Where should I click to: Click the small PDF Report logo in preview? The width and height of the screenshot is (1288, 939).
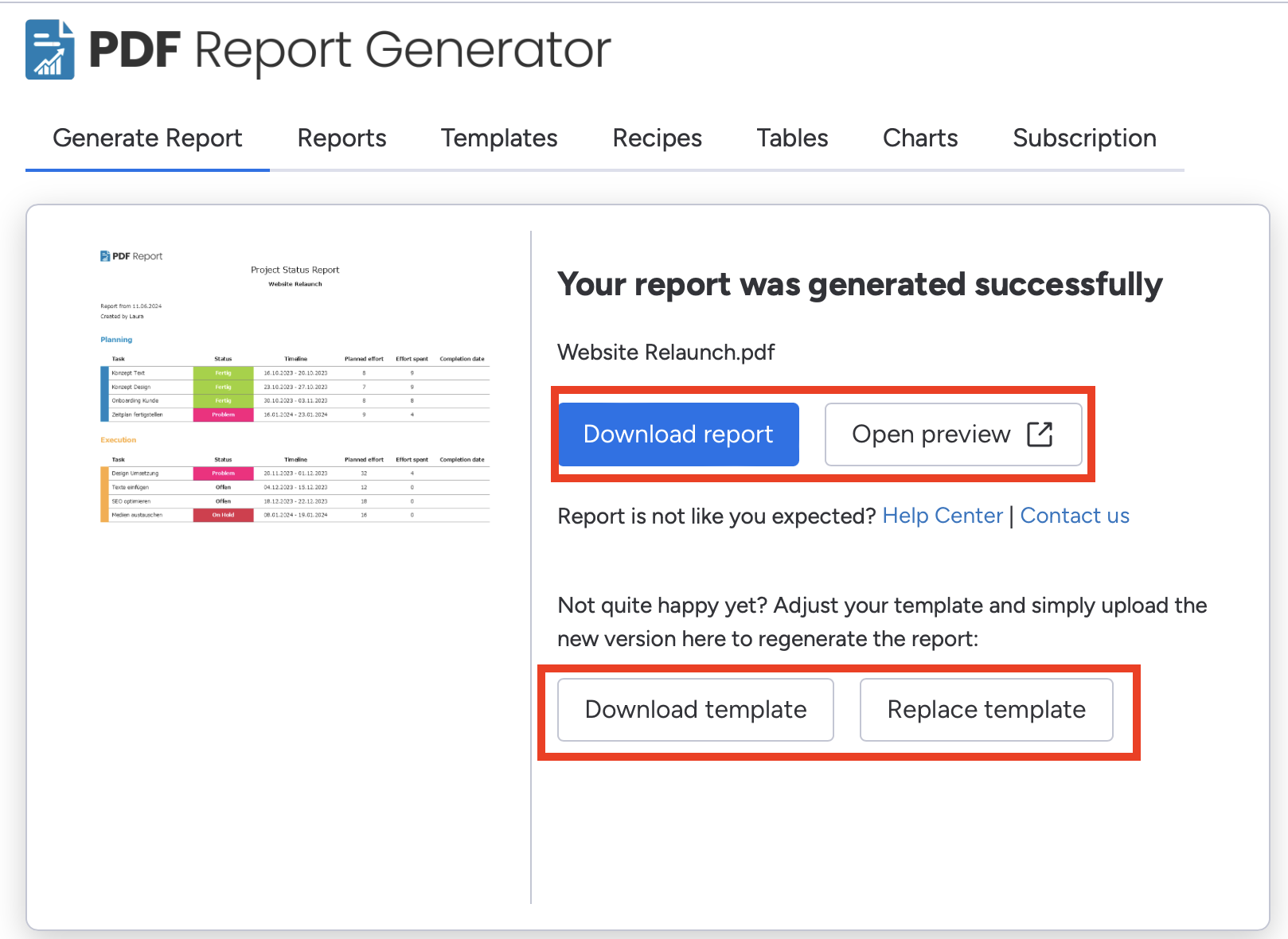[131, 256]
